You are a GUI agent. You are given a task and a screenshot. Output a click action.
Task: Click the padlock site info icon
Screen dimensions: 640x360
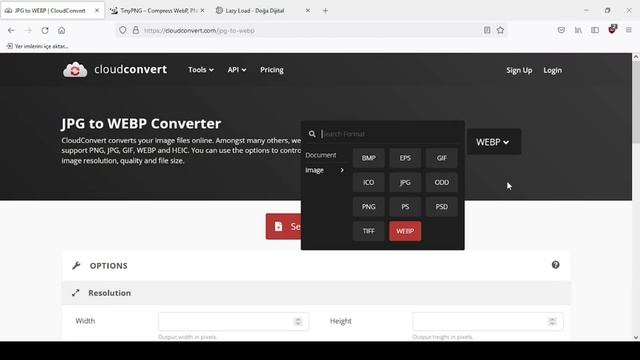136,30
